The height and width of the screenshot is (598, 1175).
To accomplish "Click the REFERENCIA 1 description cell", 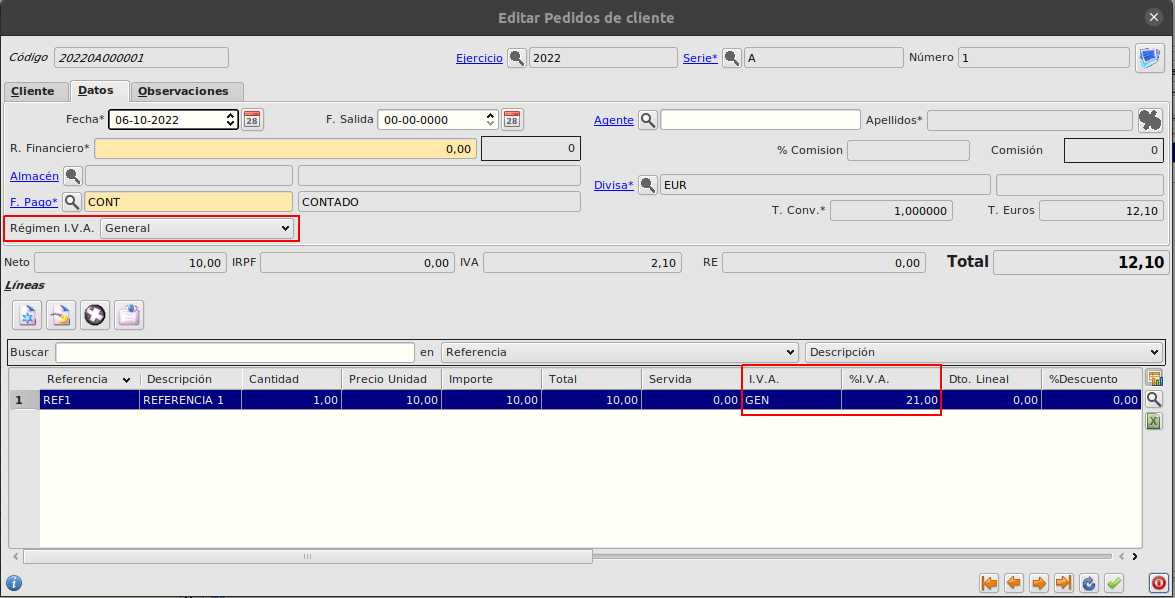I will (190, 400).
